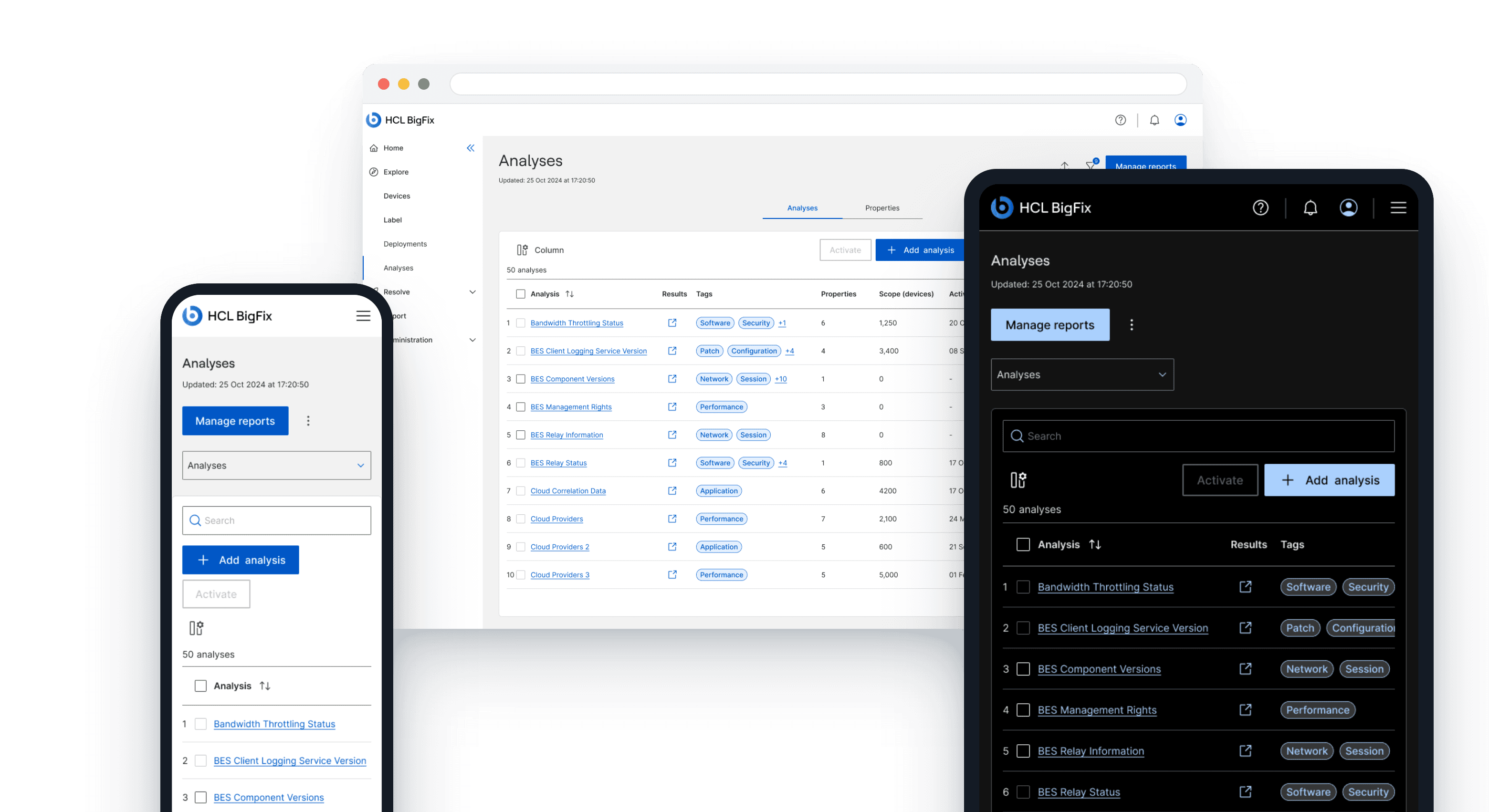Check BES Relay Information row in desktop table

520,435
